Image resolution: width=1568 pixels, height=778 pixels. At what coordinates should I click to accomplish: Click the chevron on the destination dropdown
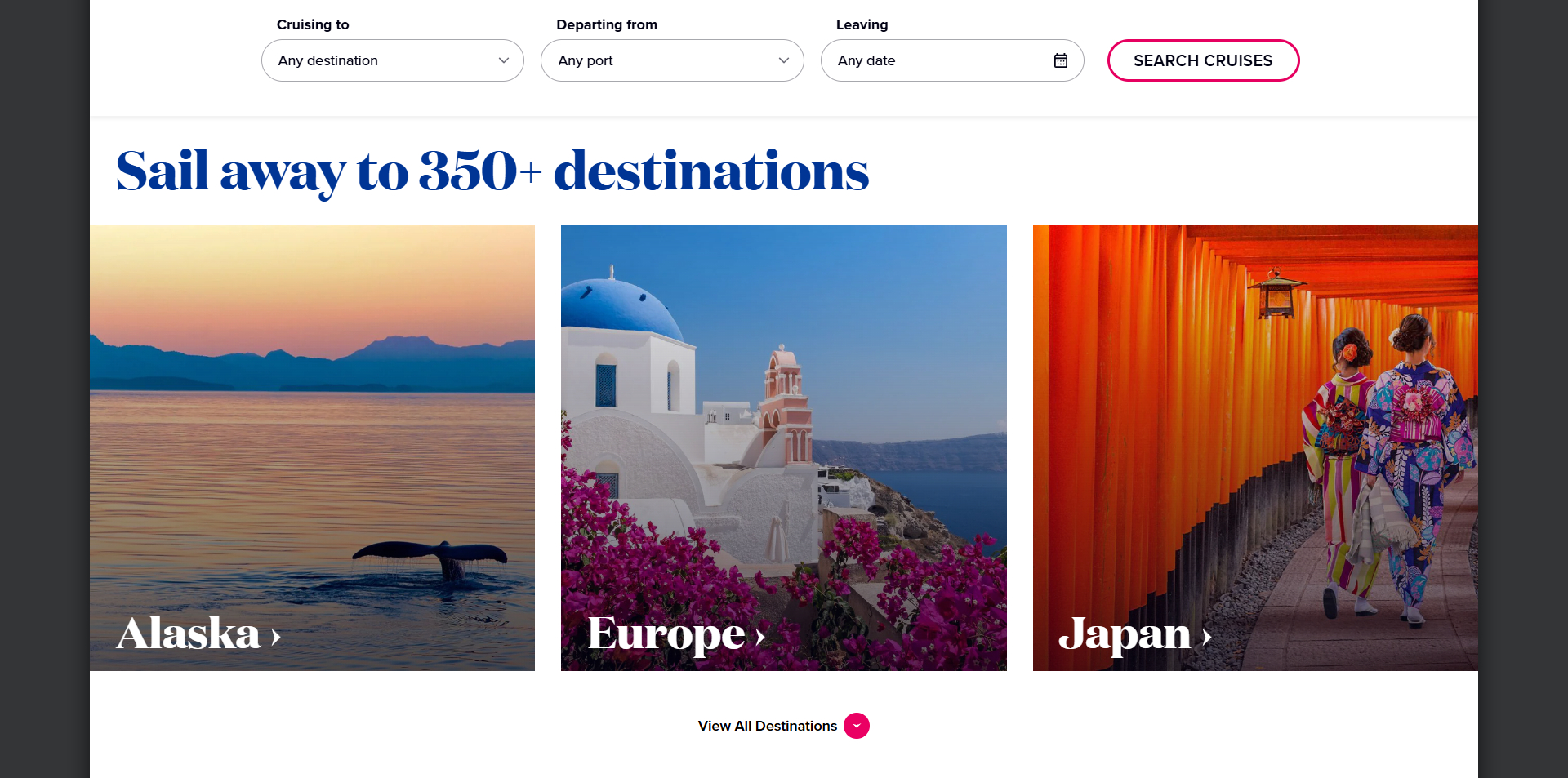point(503,60)
